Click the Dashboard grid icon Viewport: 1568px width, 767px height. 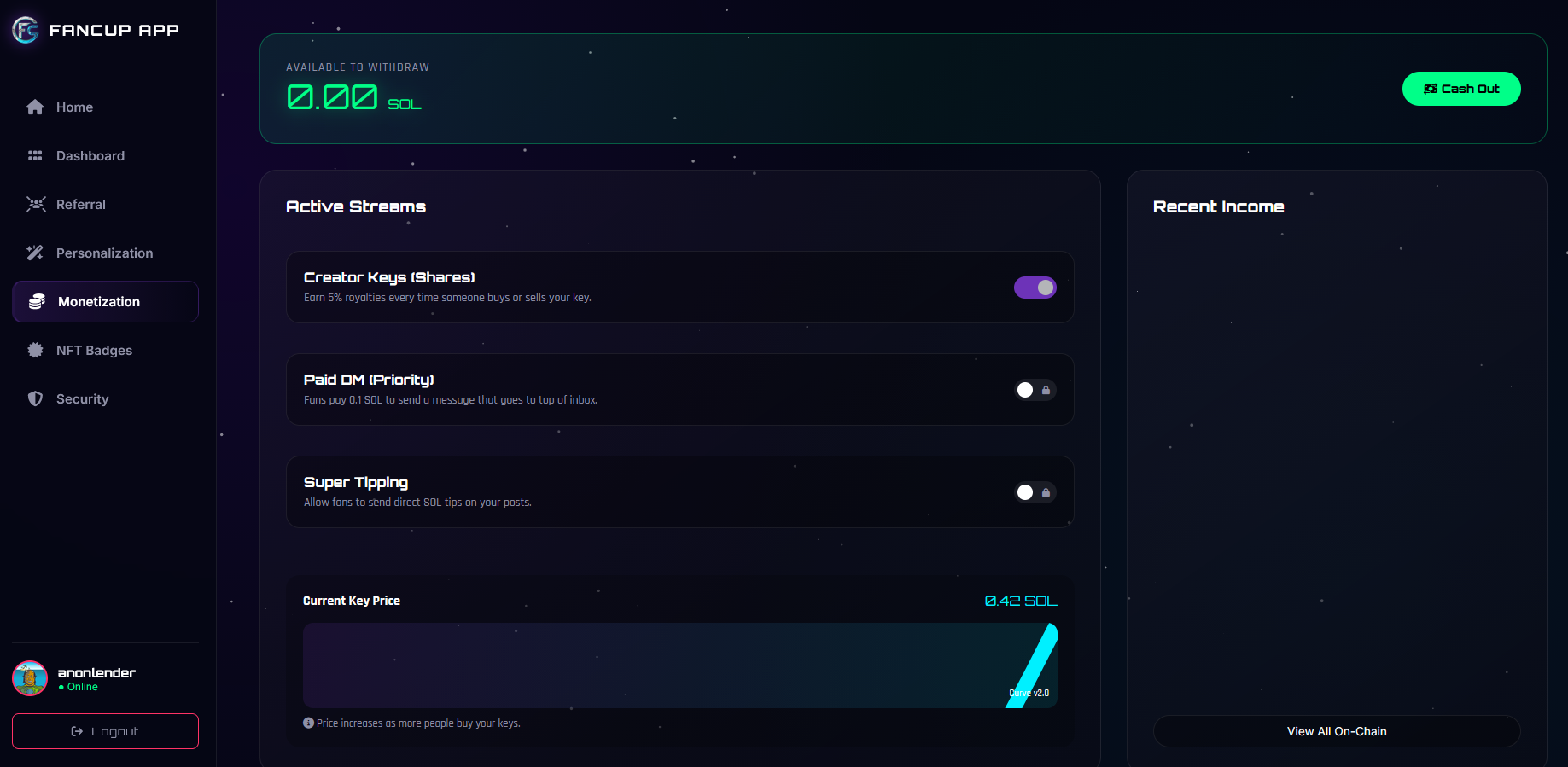(x=35, y=156)
